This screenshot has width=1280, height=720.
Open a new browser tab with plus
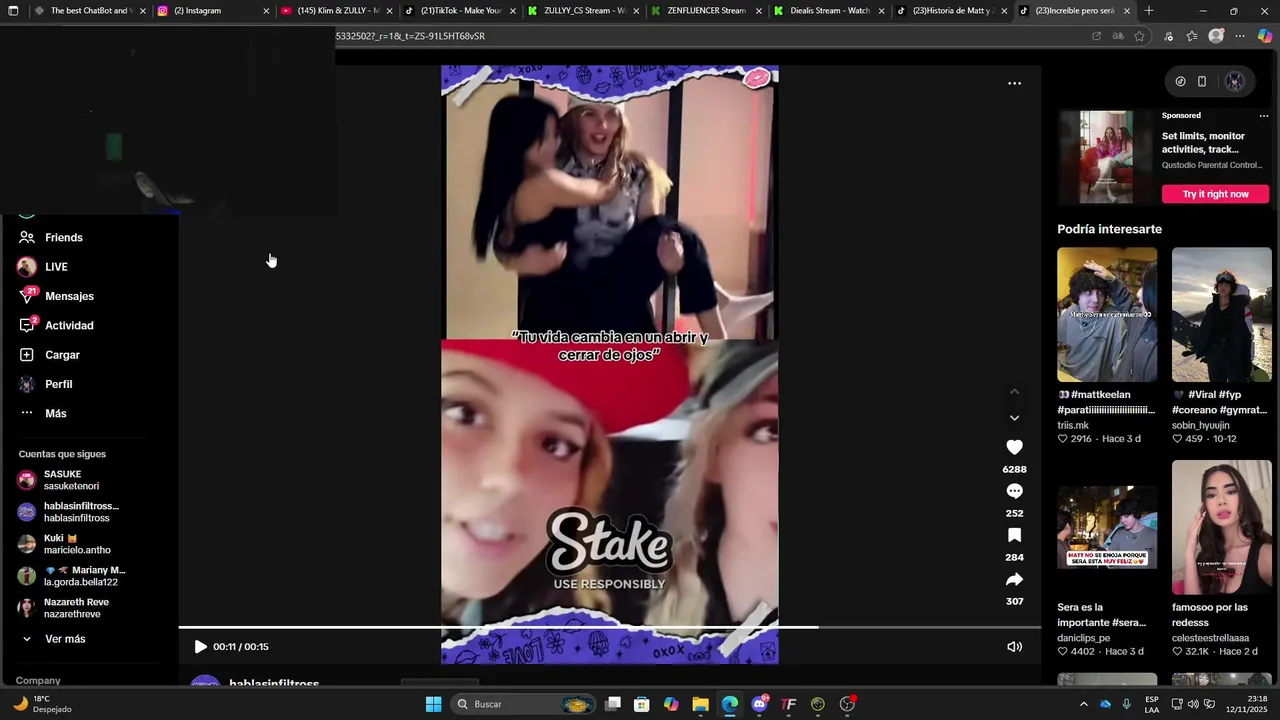tap(1149, 11)
